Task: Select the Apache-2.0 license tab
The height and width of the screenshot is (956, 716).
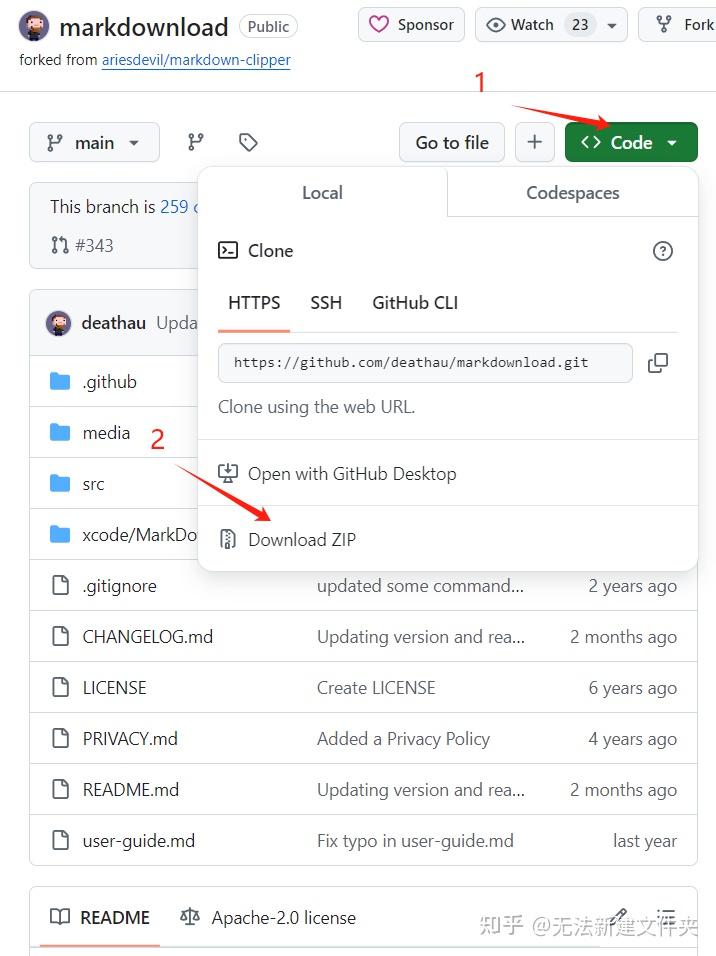Action: coord(268,917)
